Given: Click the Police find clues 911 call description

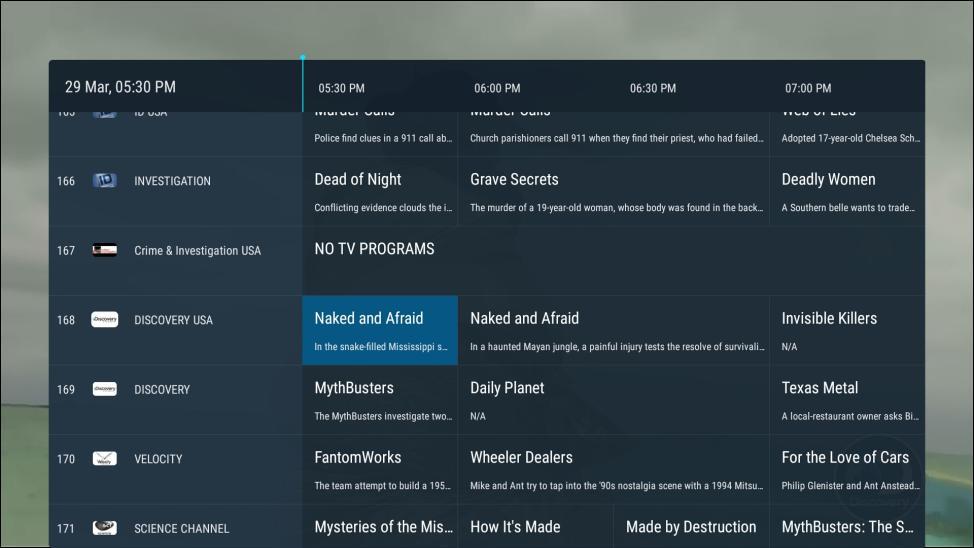Looking at the screenshot, I should point(383,138).
